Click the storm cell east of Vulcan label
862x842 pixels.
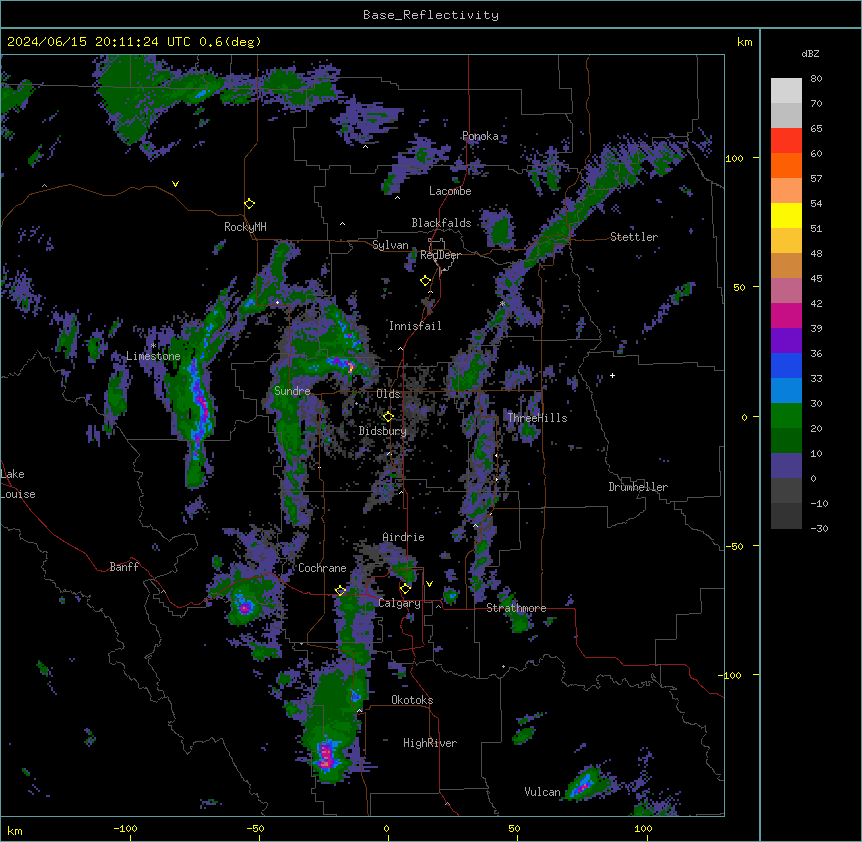pyautogui.click(x=584, y=784)
